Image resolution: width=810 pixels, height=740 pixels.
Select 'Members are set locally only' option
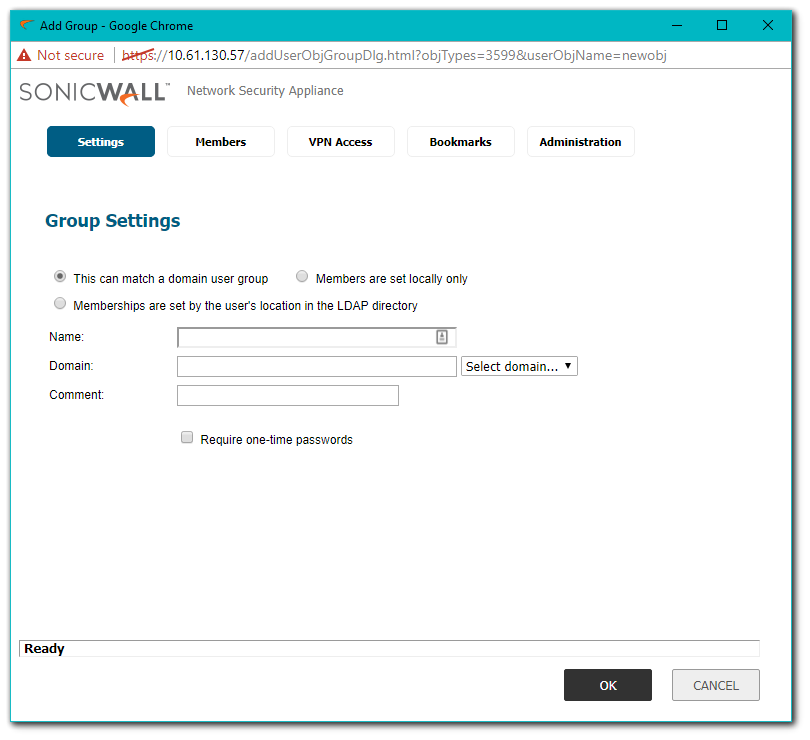click(x=302, y=277)
